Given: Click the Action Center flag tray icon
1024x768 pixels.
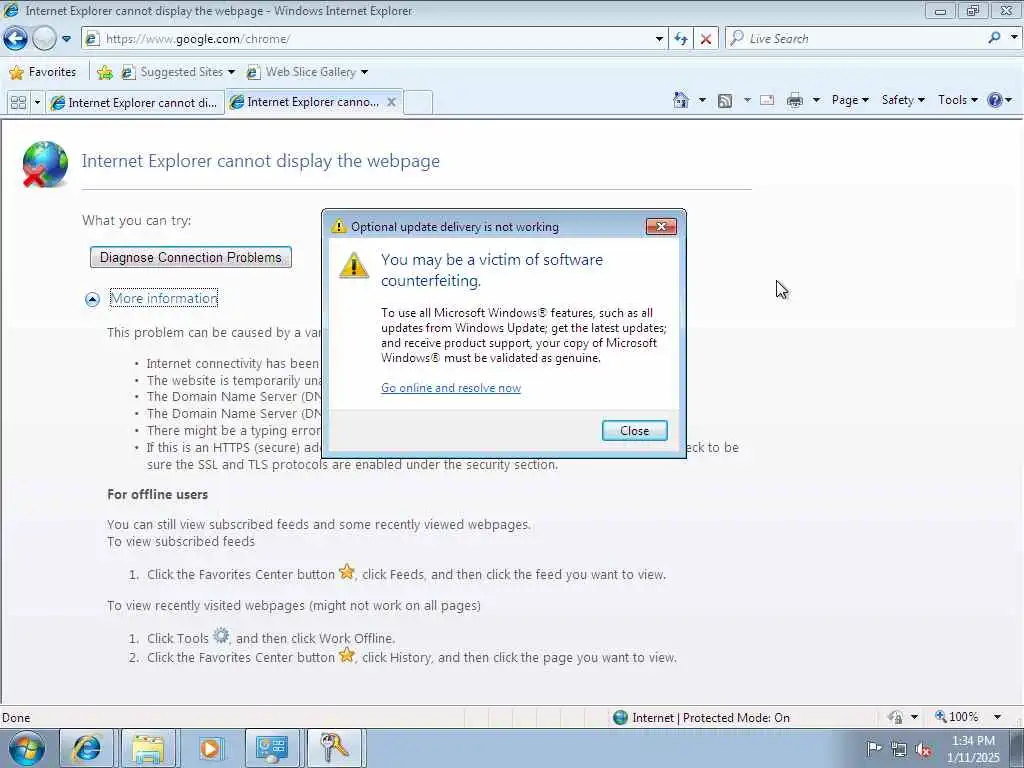Looking at the screenshot, I should 874,748.
